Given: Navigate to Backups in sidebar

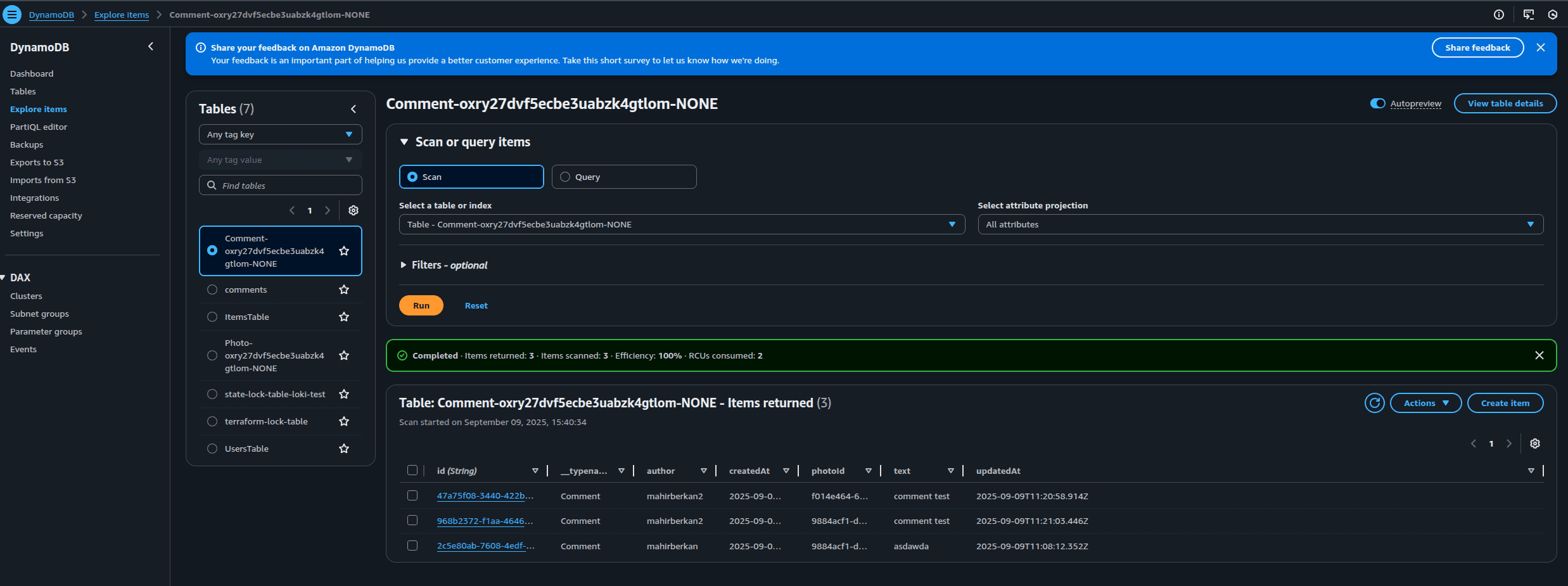Looking at the screenshot, I should pos(27,144).
